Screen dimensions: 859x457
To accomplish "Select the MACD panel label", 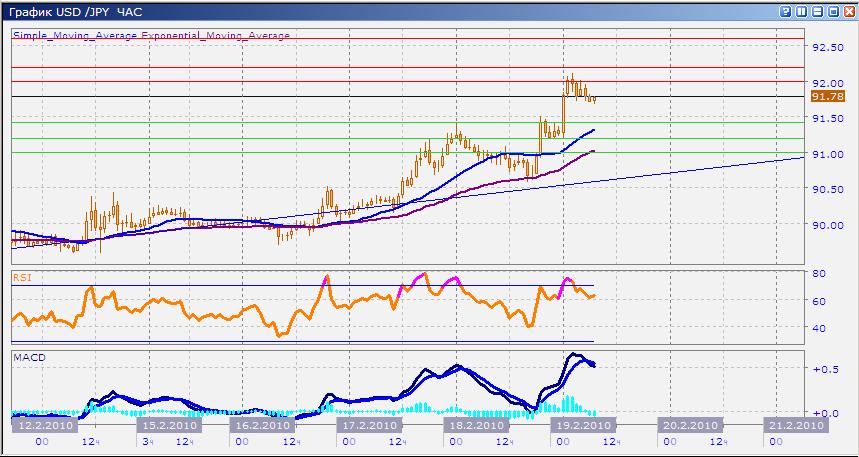I will point(27,357).
